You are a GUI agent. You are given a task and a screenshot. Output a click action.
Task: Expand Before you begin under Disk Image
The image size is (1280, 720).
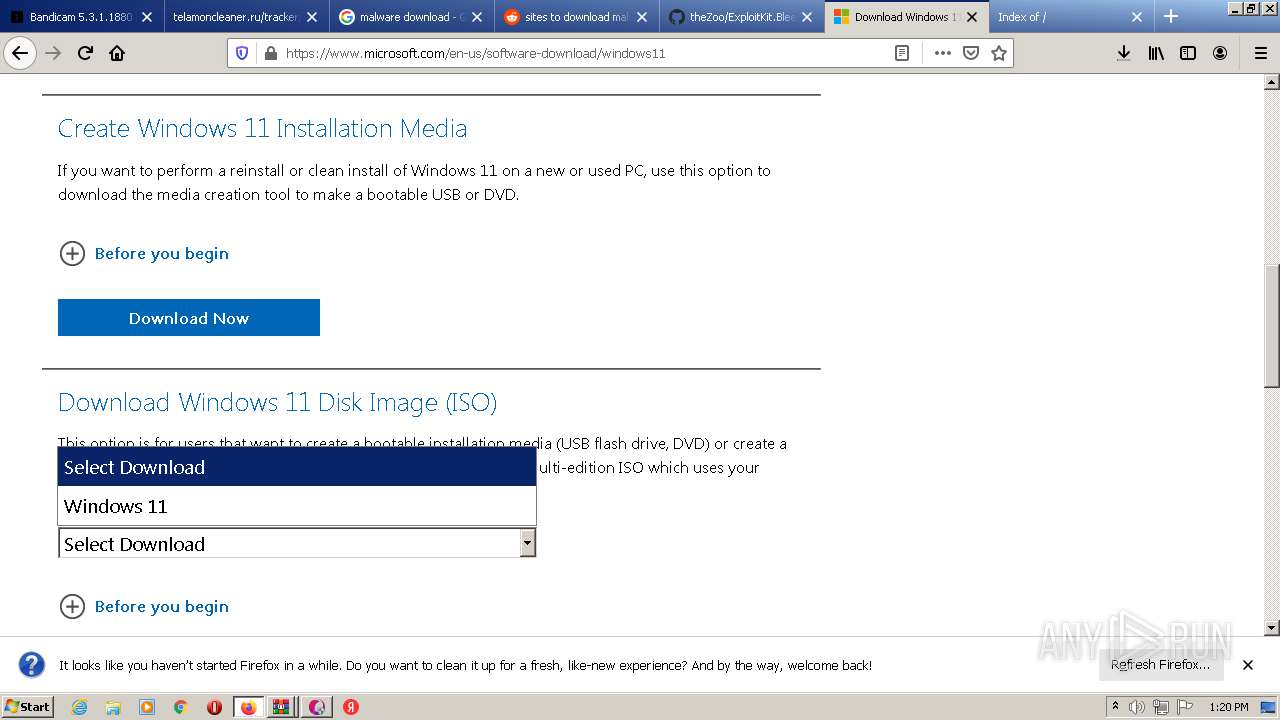click(x=144, y=606)
